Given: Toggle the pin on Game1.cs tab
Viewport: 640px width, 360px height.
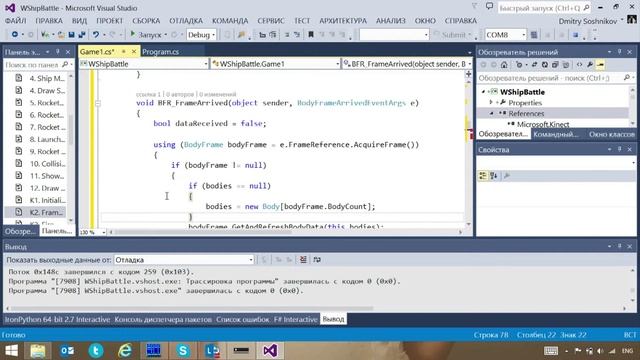Looking at the screenshot, I should click(124, 51).
